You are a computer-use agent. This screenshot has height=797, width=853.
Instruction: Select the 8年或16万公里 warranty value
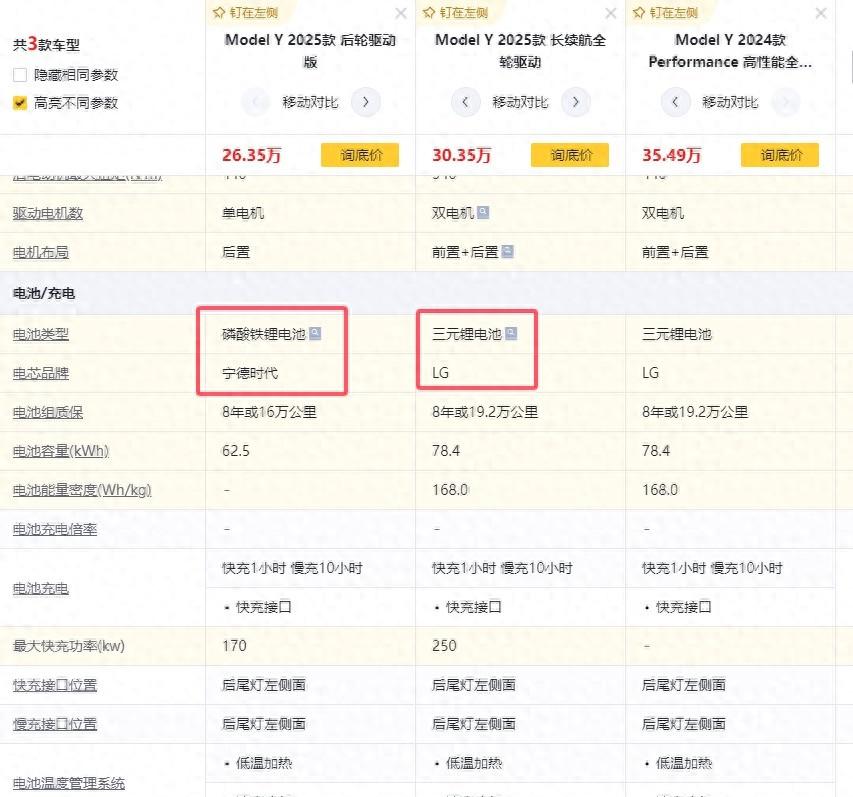pyautogui.click(x=269, y=412)
